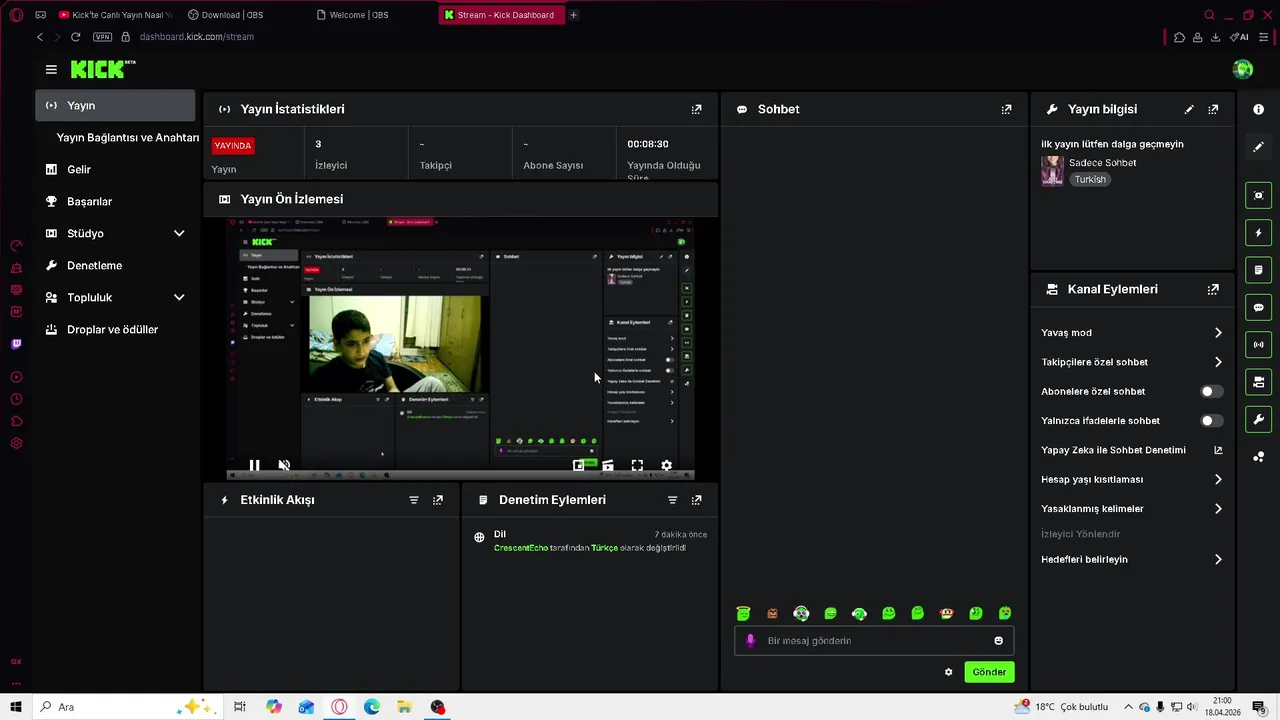Select Yayın in left sidebar
The height and width of the screenshot is (720, 1280).
click(x=115, y=105)
